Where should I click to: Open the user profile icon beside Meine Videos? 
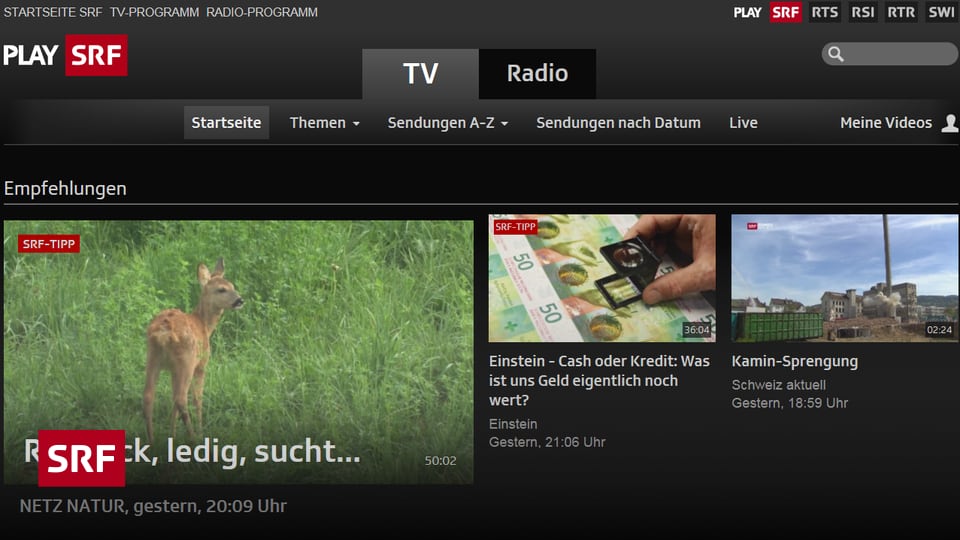point(950,123)
